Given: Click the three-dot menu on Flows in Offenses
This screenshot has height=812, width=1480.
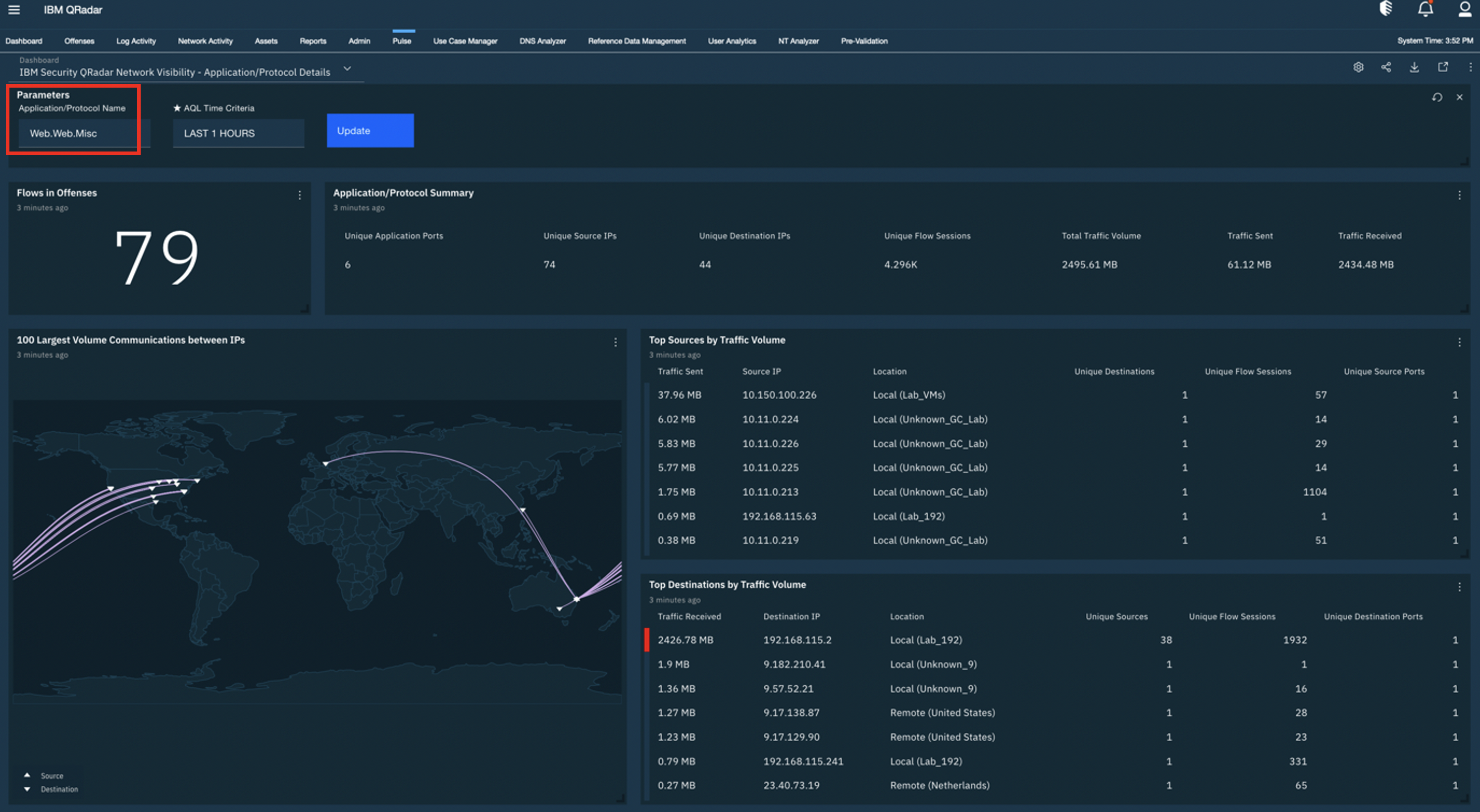Looking at the screenshot, I should 300,195.
